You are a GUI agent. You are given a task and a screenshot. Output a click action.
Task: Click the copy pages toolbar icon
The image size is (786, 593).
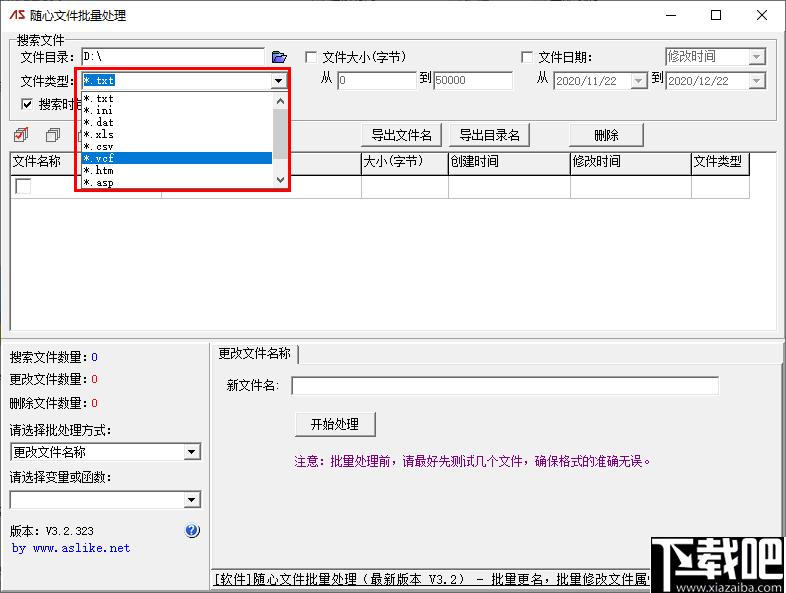coord(53,135)
